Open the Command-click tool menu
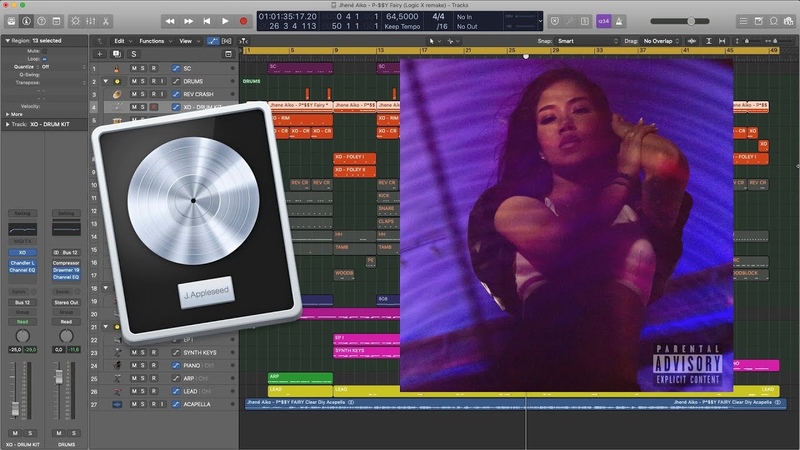800x450 pixels. click(x=453, y=41)
